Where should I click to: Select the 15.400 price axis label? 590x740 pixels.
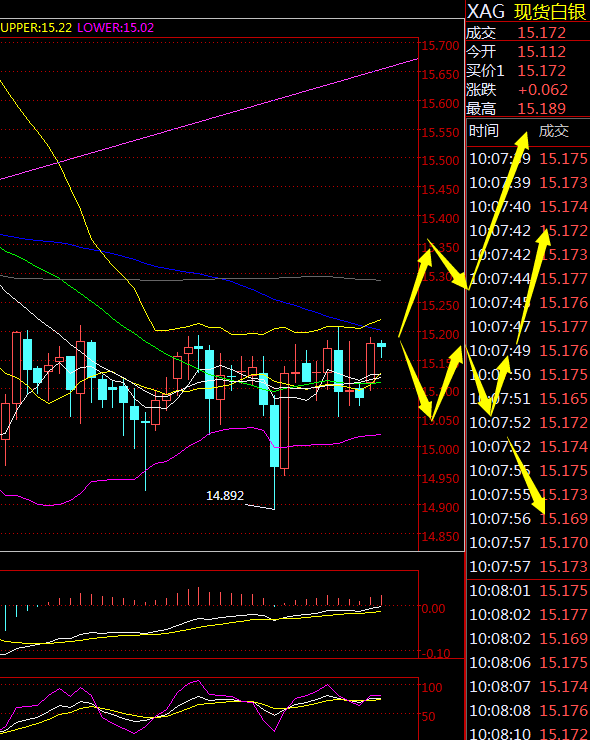point(440,219)
